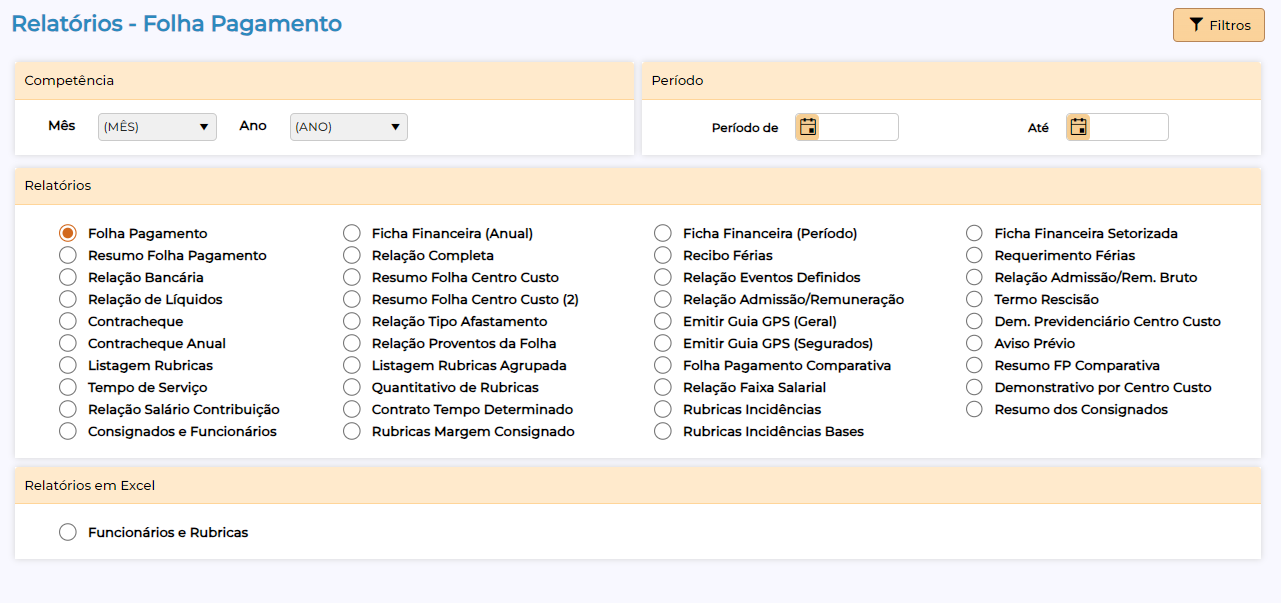1281x603 pixels.
Task: Choose Folha Pagamento Comparativa option
Action: [x=663, y=365]
